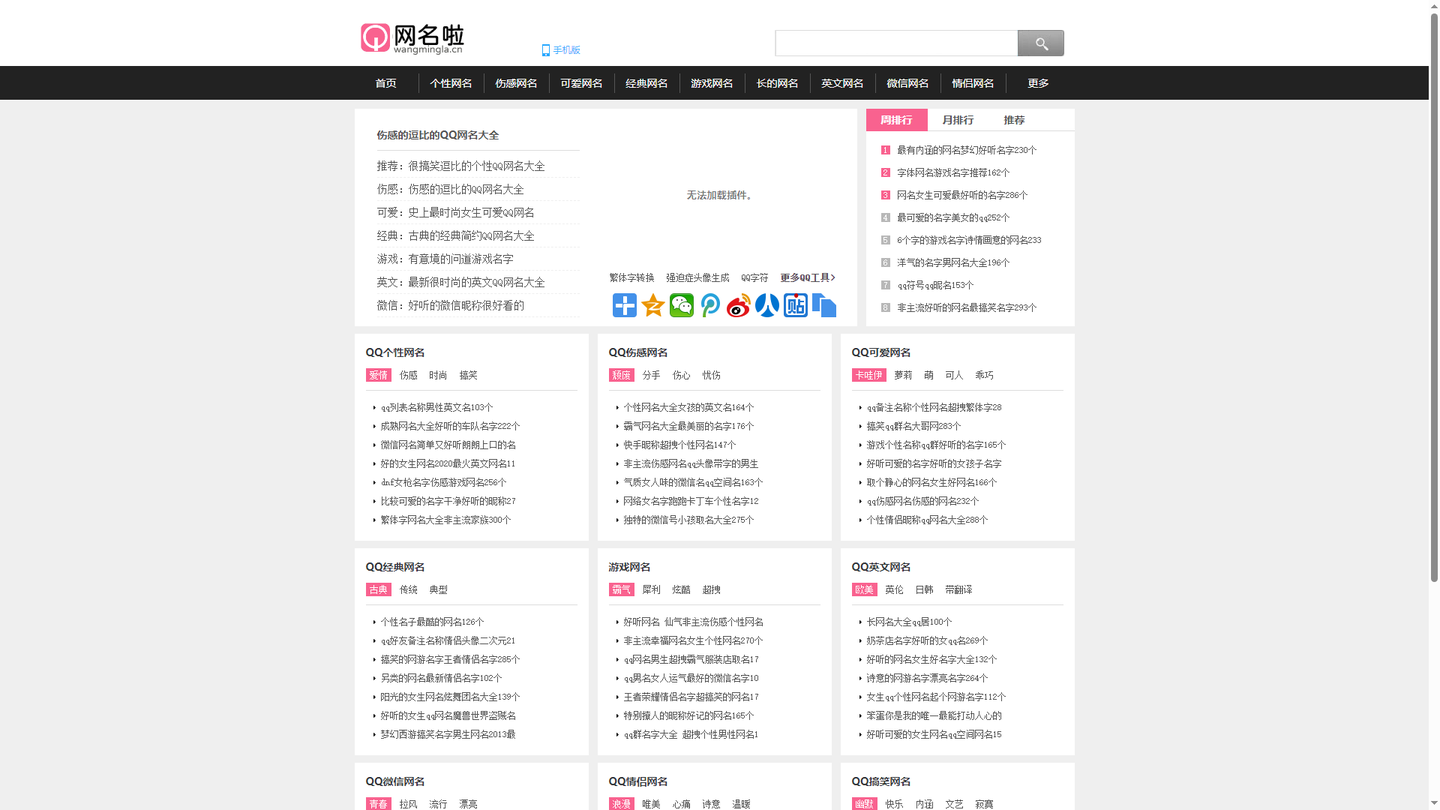1440x810 pixels.
Task: Select the 浪漫 tag under QQ情侣网名
Action: click(x=621, y=803)
